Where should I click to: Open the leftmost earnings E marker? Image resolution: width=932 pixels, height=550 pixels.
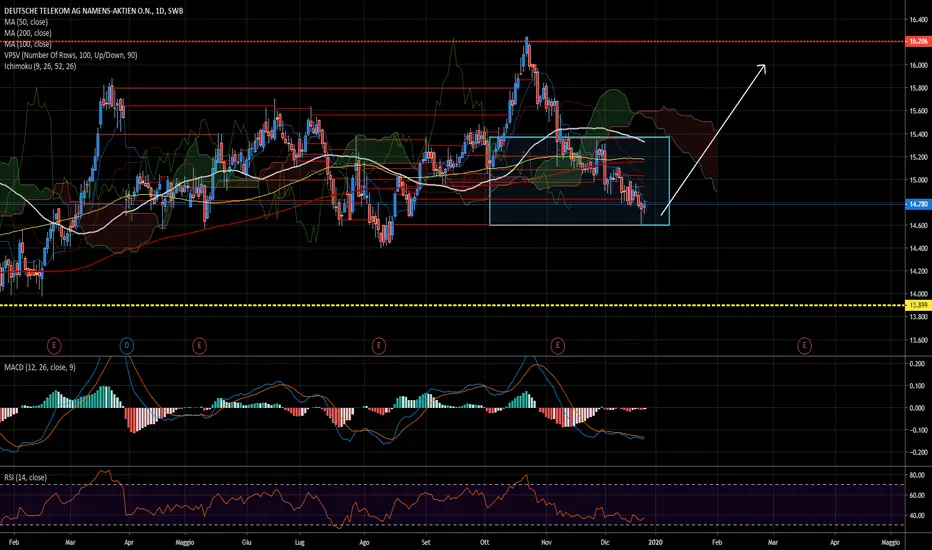pyautogui.click(x=54, y=345)
